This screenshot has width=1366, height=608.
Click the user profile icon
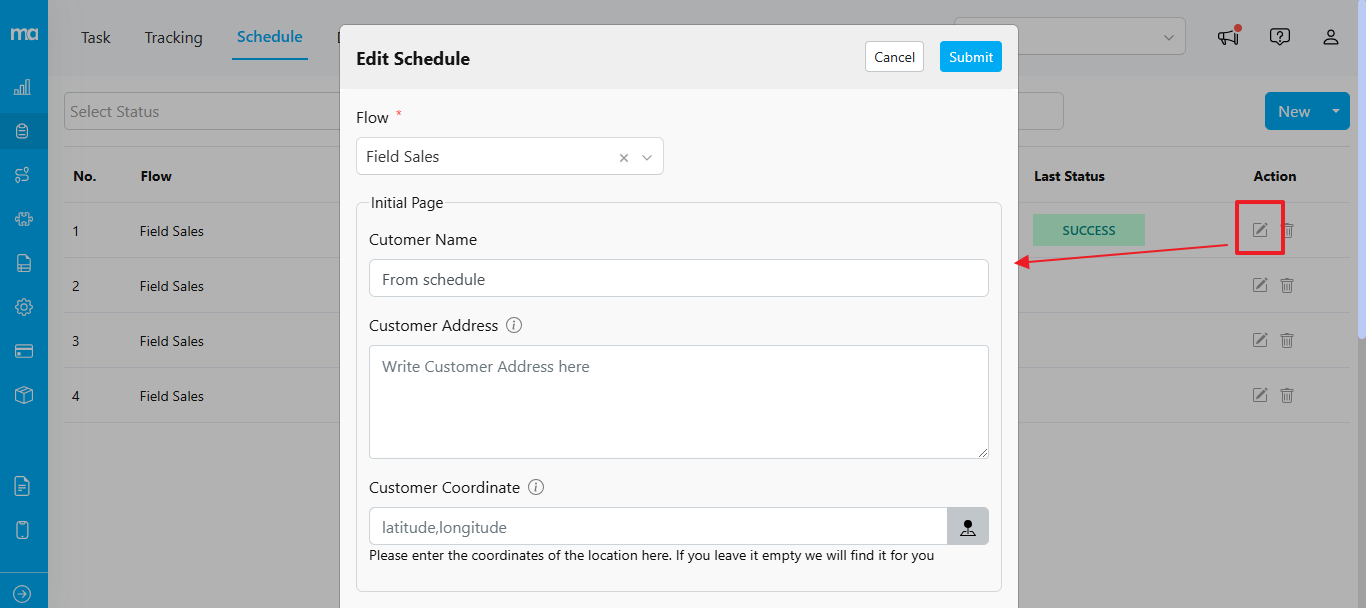click(x=1330, y=37)
